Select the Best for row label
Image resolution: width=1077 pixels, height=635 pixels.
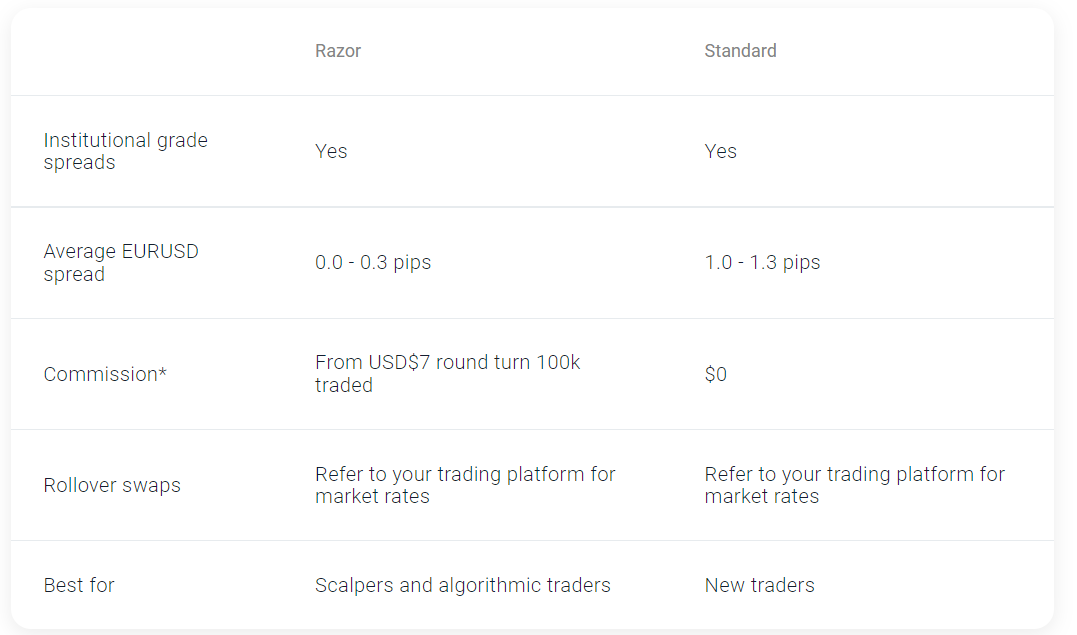pos(79,585)
